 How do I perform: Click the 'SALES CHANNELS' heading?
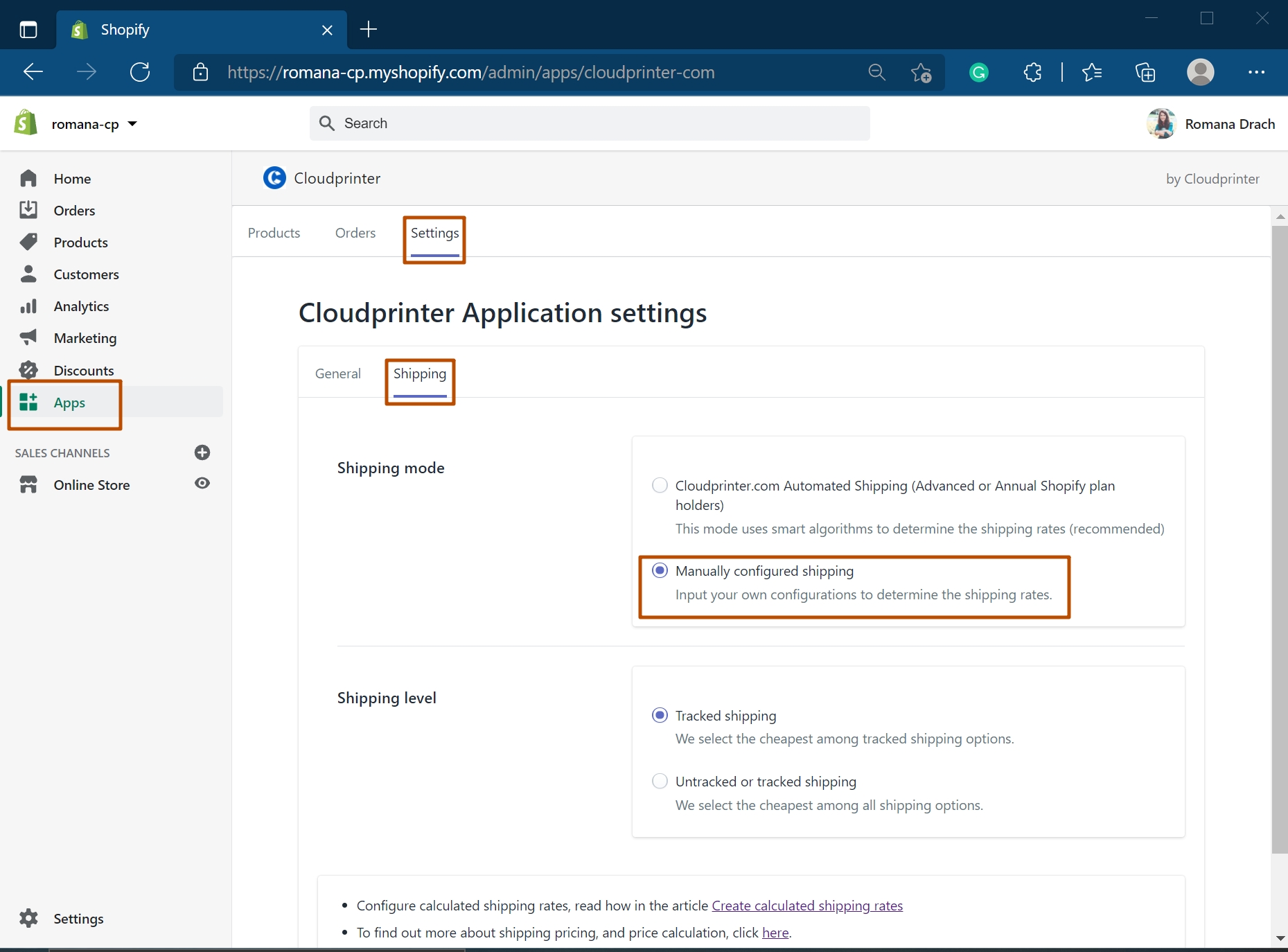[x=62, y=453]
